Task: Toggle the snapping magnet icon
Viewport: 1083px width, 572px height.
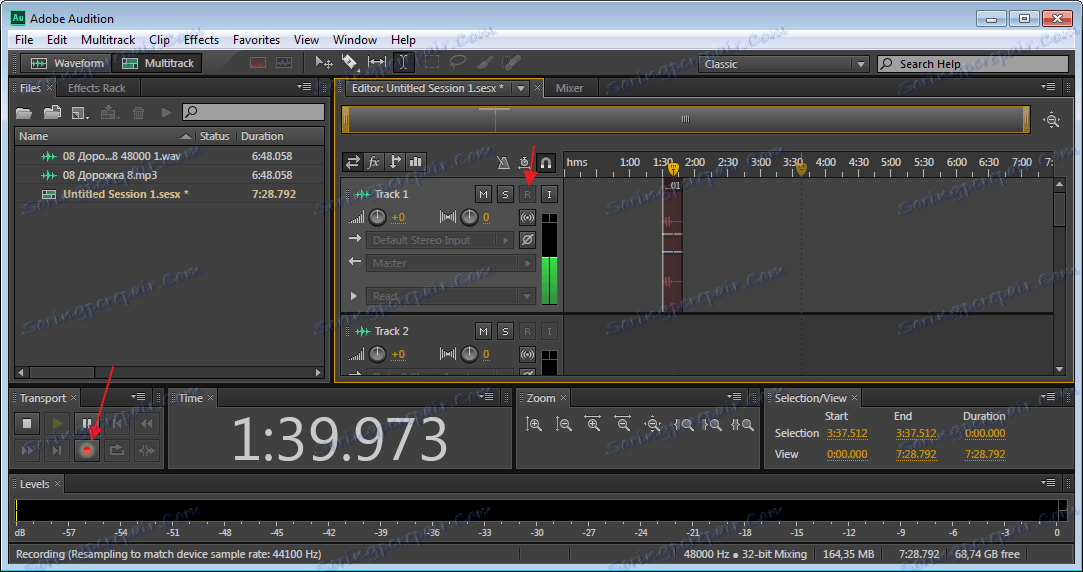Action: coord(546,162)
